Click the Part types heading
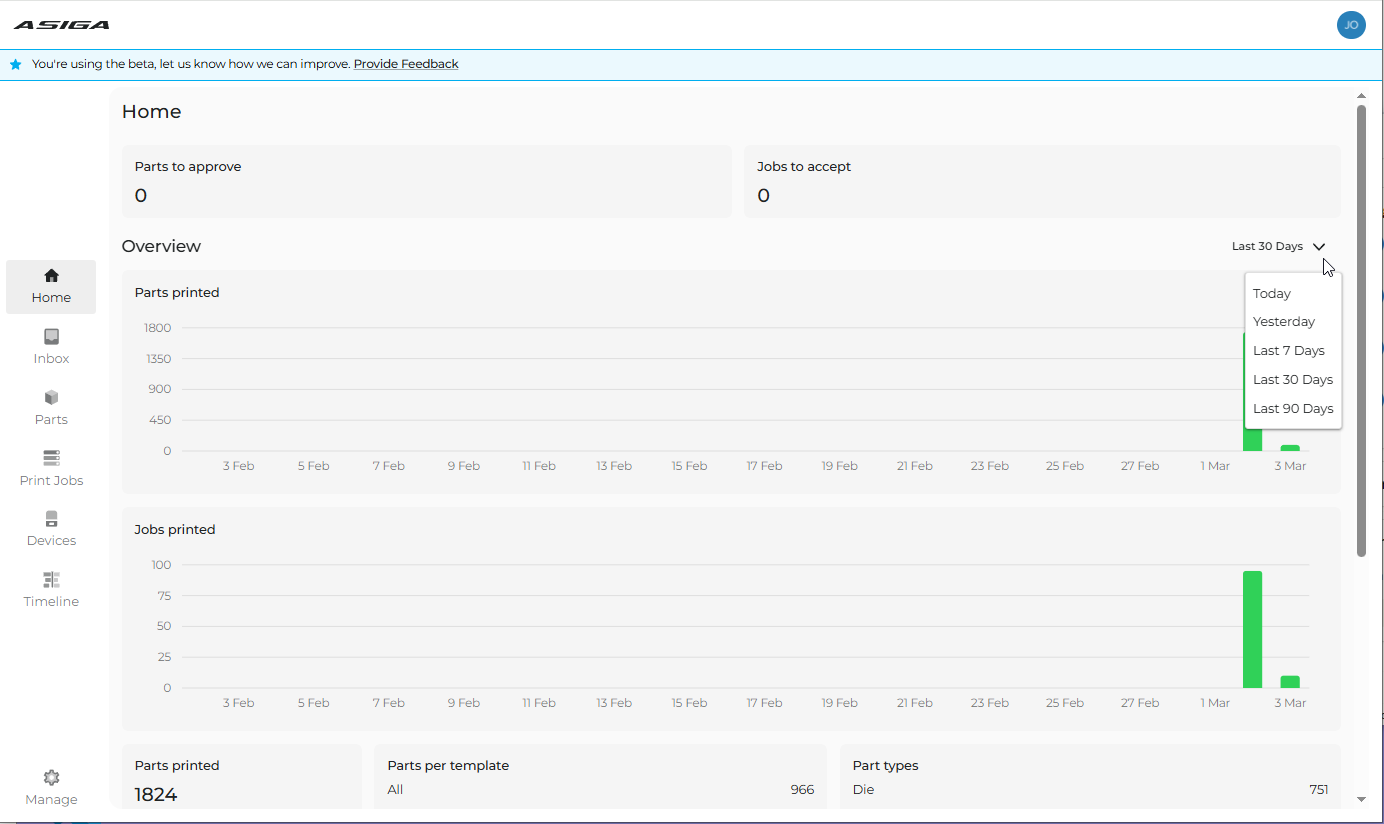1384x824 pixels. point(885,766)
